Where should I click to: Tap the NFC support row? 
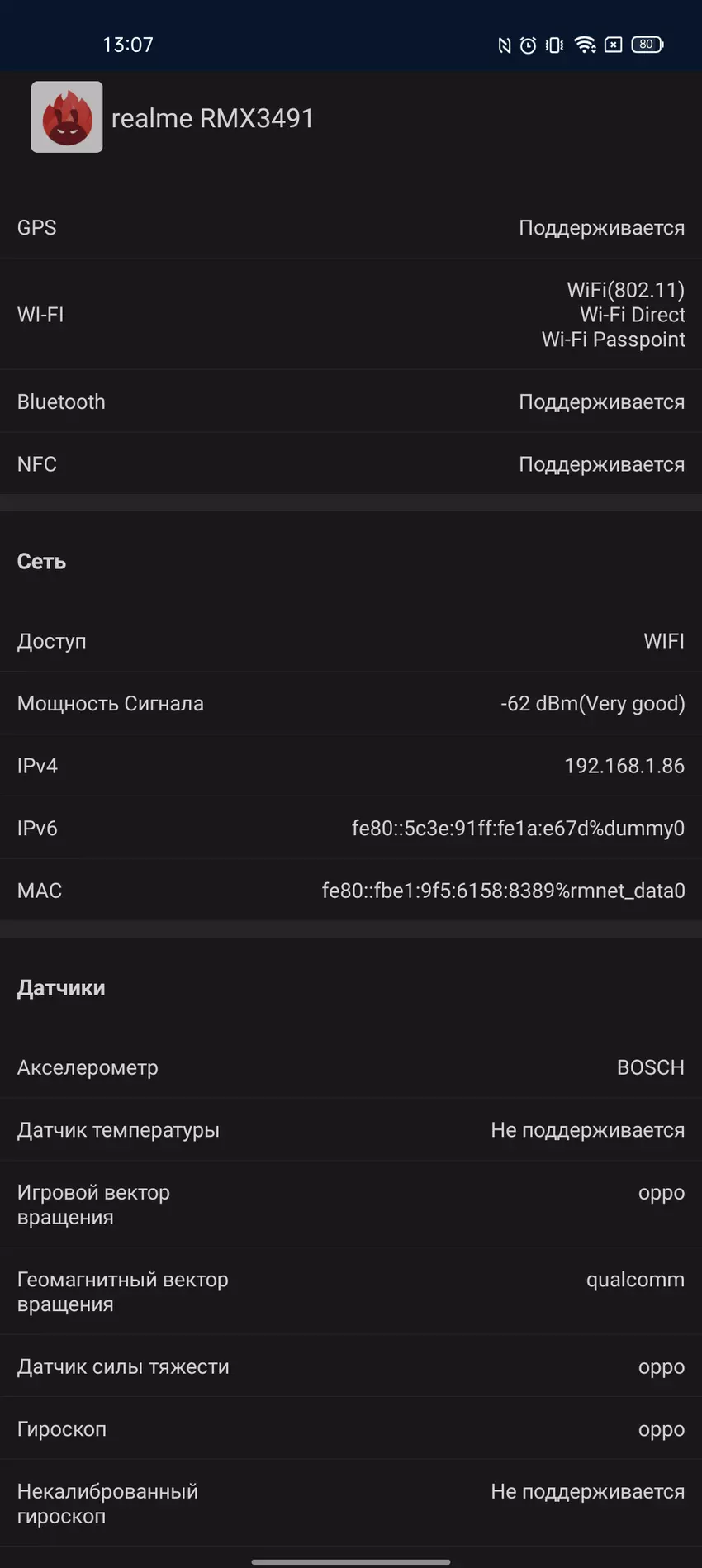point(351,464)
